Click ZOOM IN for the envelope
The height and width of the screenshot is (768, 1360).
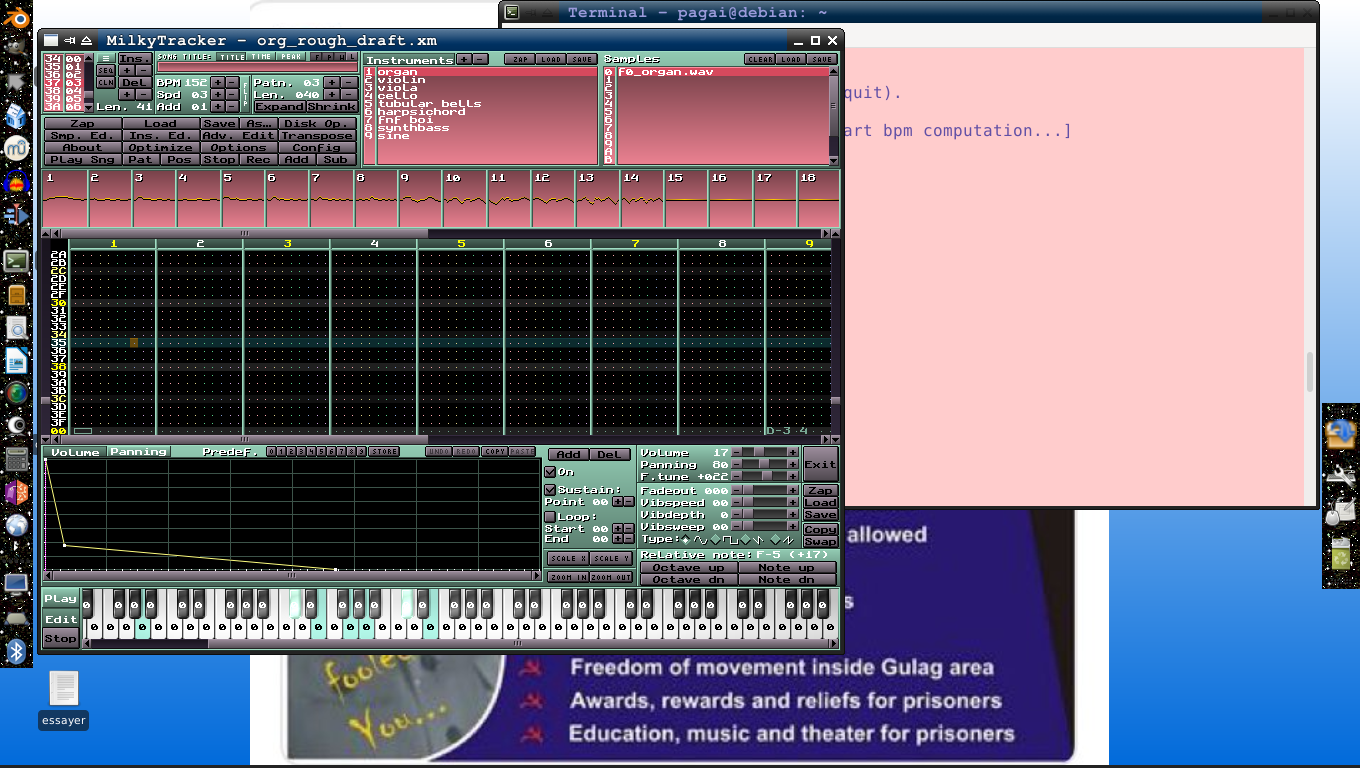pos(567,577)
